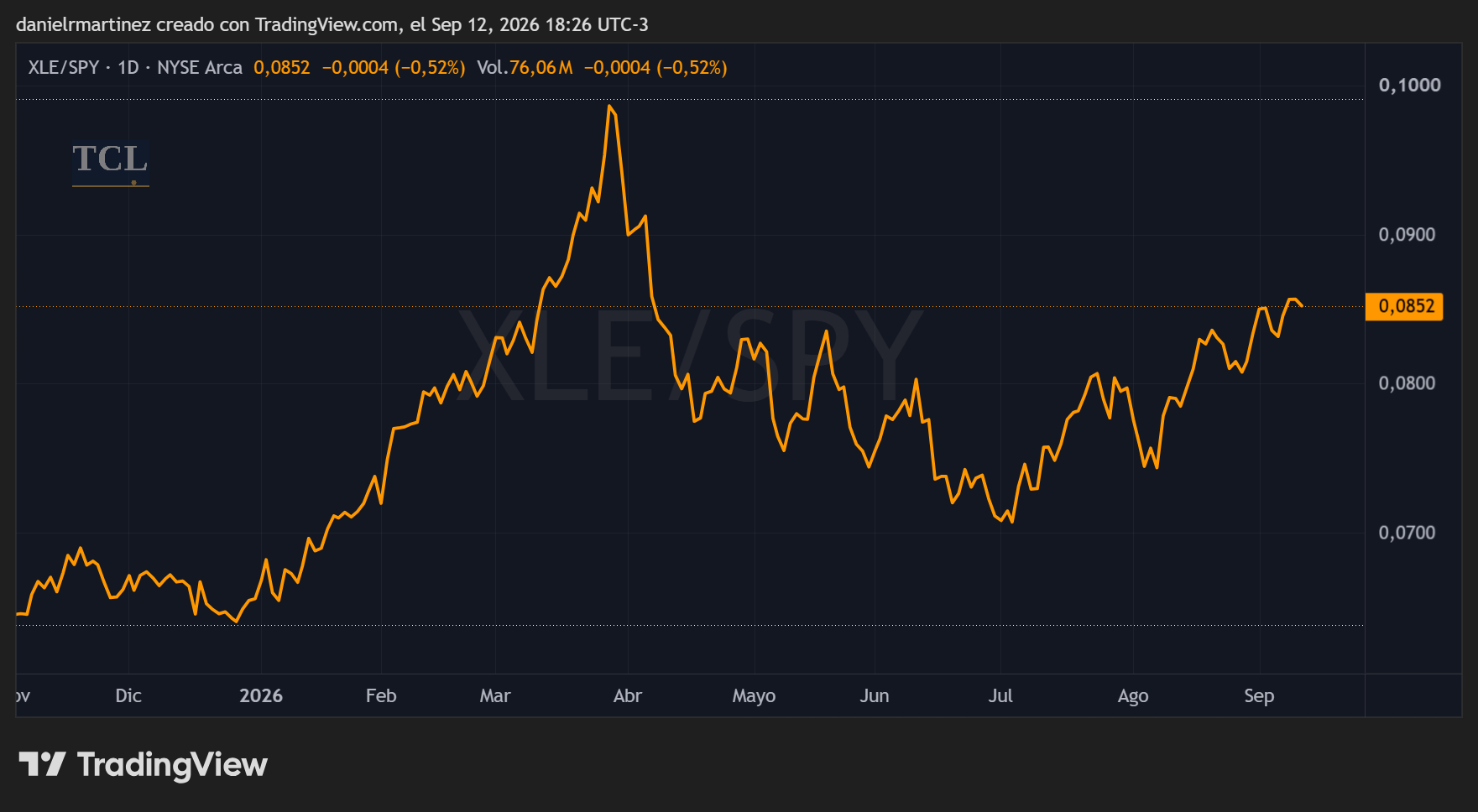
Task: Click the 0,1000 price axis label
Action: (1409, 85)
